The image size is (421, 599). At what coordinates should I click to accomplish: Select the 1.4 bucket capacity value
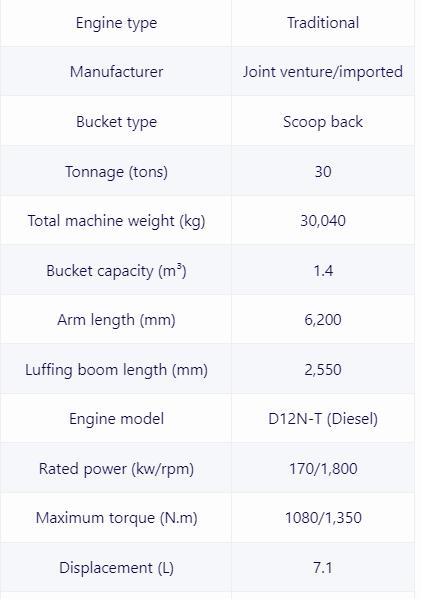coord(323,270)
